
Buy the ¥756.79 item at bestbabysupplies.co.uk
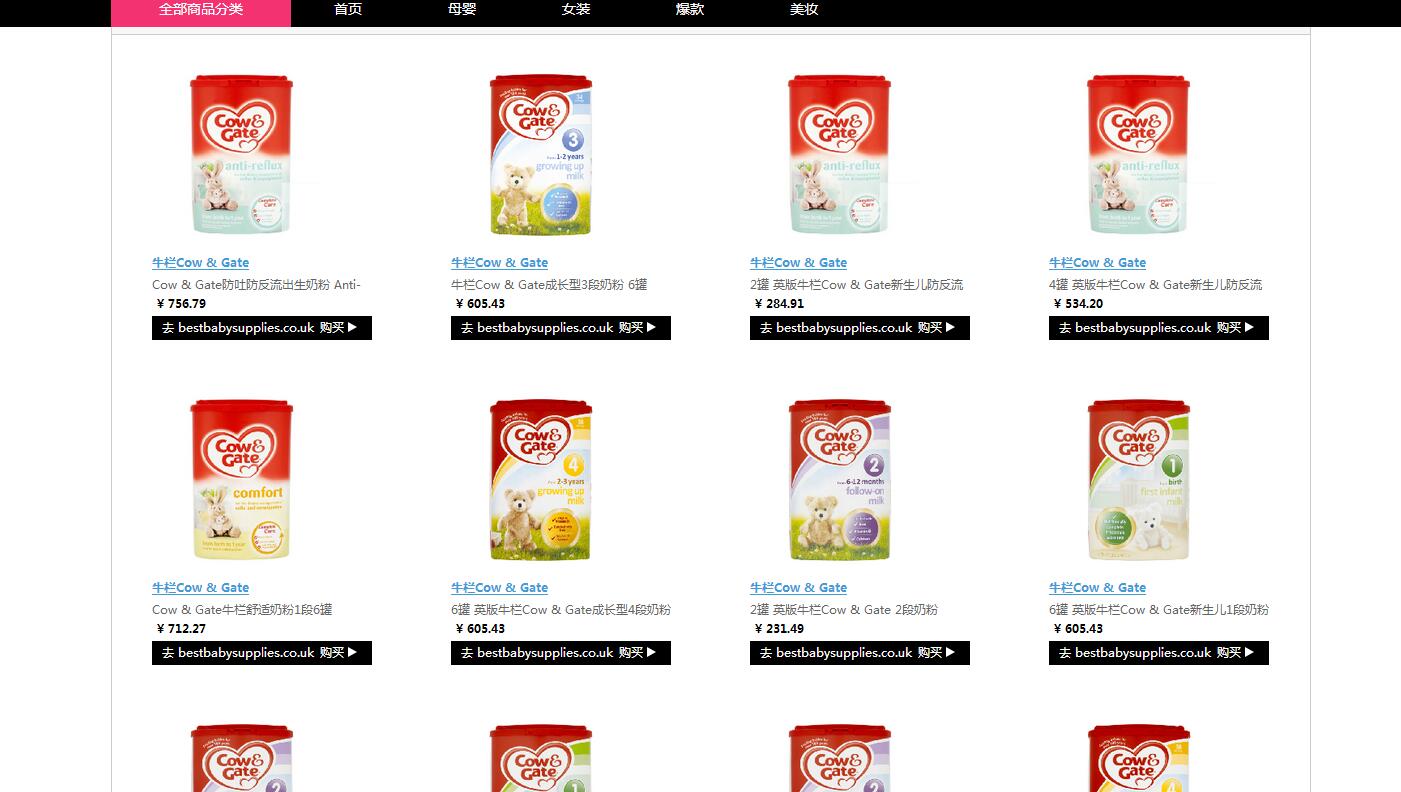(262, 328)
